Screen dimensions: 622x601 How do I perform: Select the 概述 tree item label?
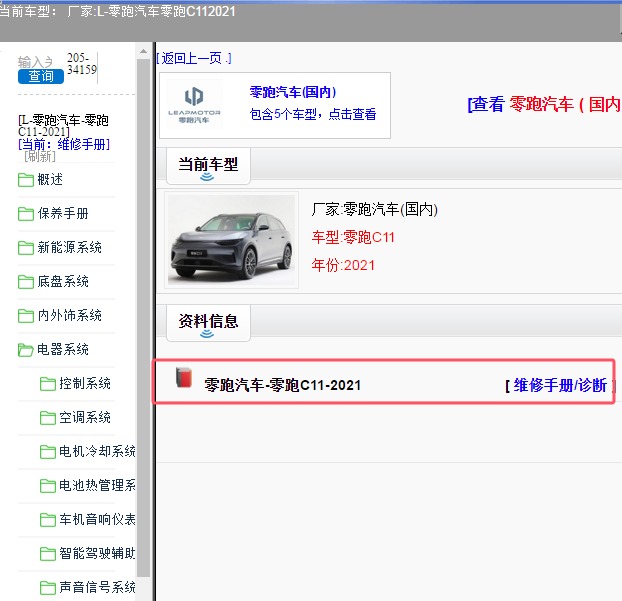click(x=50, y=180)
